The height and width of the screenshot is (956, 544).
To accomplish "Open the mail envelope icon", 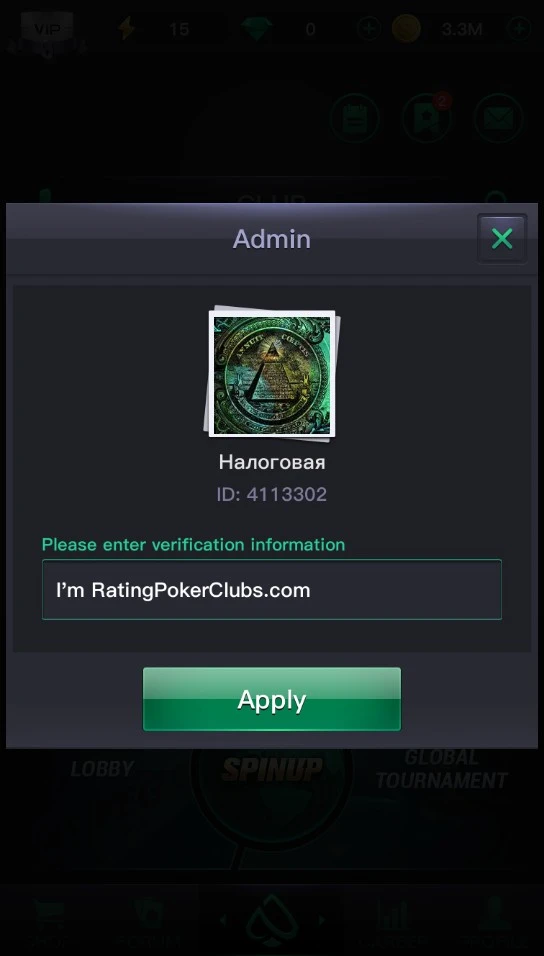I will point(498,118).
